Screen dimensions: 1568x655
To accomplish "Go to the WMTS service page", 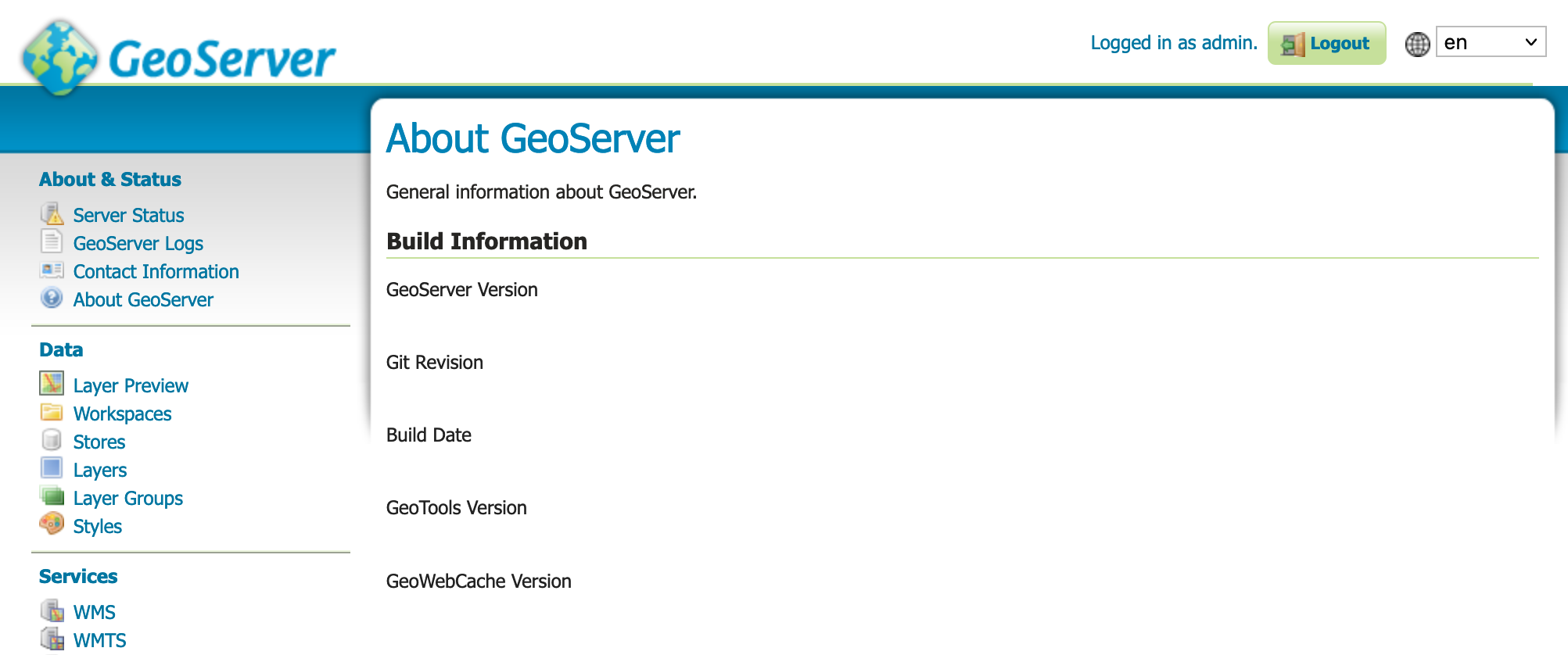I will [x=99, y=640].
